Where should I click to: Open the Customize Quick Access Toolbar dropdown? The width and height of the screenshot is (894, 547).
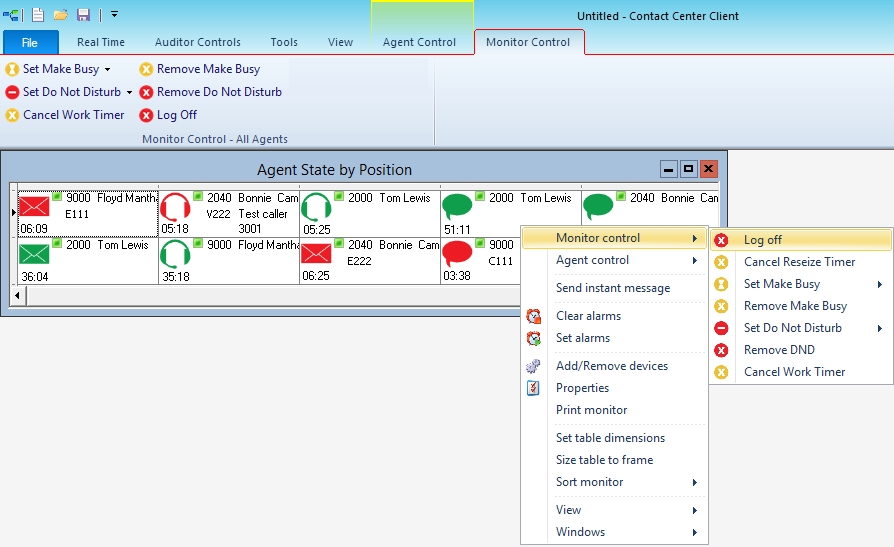point(115,14)
